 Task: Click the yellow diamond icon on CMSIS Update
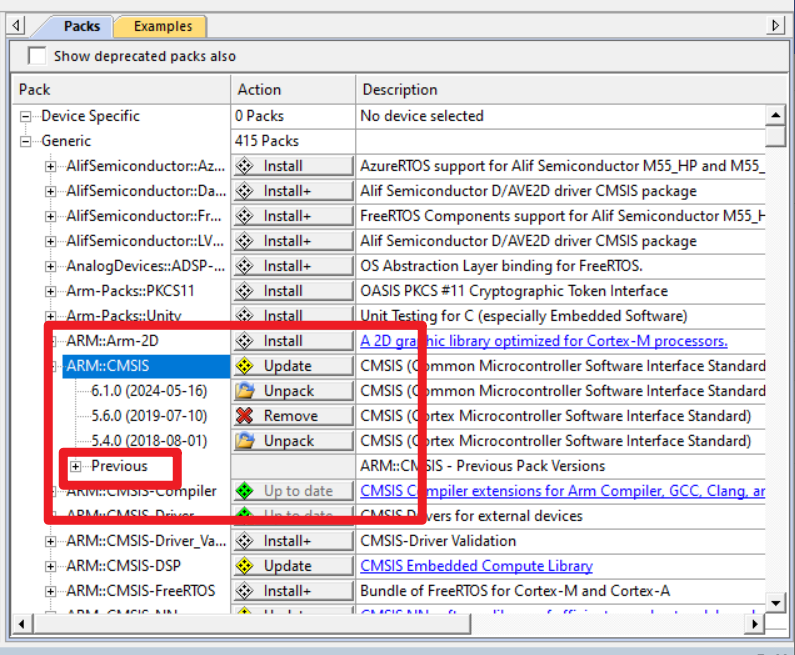coord(245,366)
